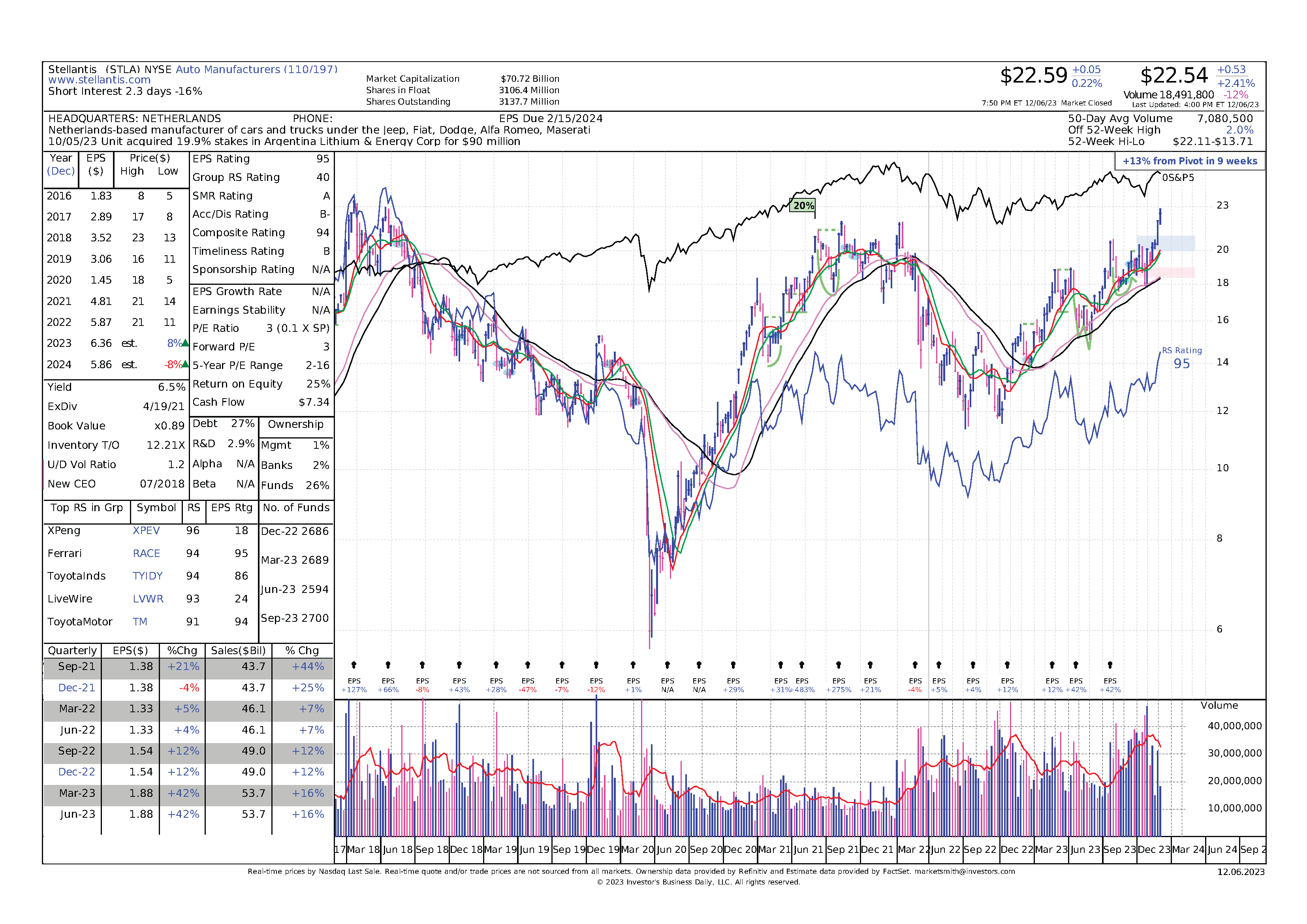Select the U/D Vol Ratio 1.2 row
This screenshot has height=924, width=1307.
point(116,465)
